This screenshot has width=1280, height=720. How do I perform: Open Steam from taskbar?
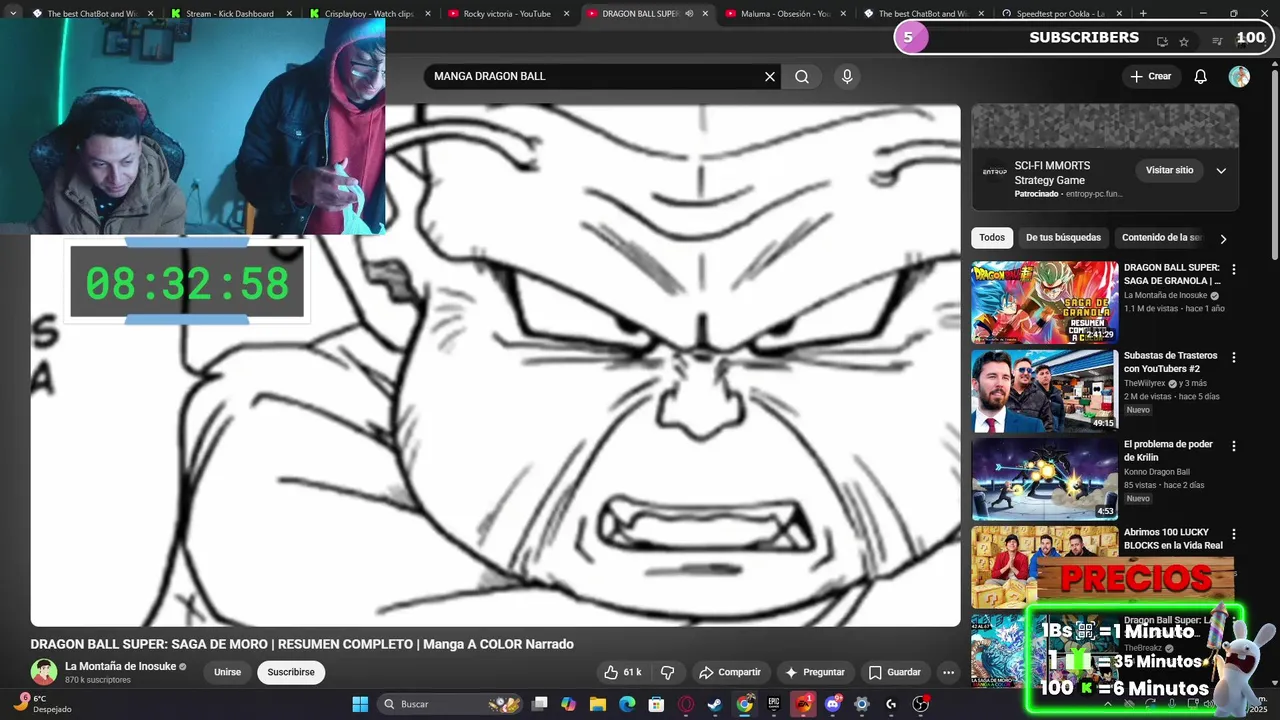click(715, 704)
